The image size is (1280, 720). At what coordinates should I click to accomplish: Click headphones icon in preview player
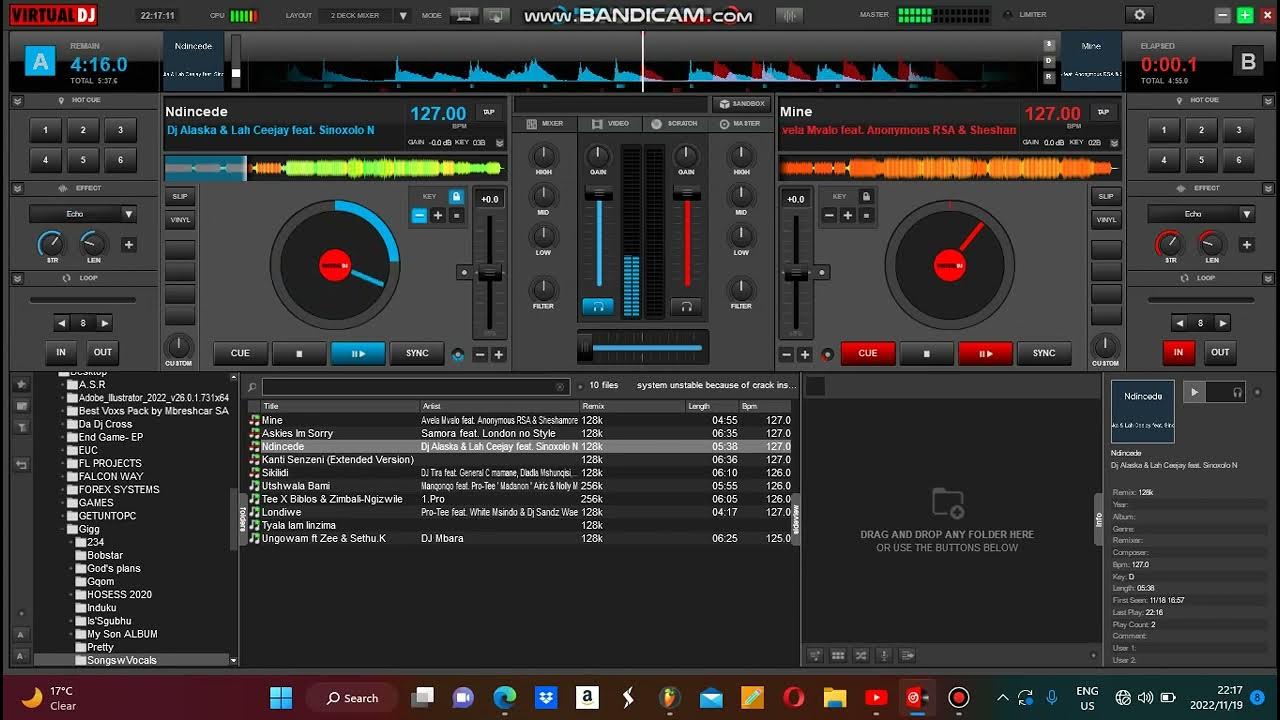point(1238,393)
